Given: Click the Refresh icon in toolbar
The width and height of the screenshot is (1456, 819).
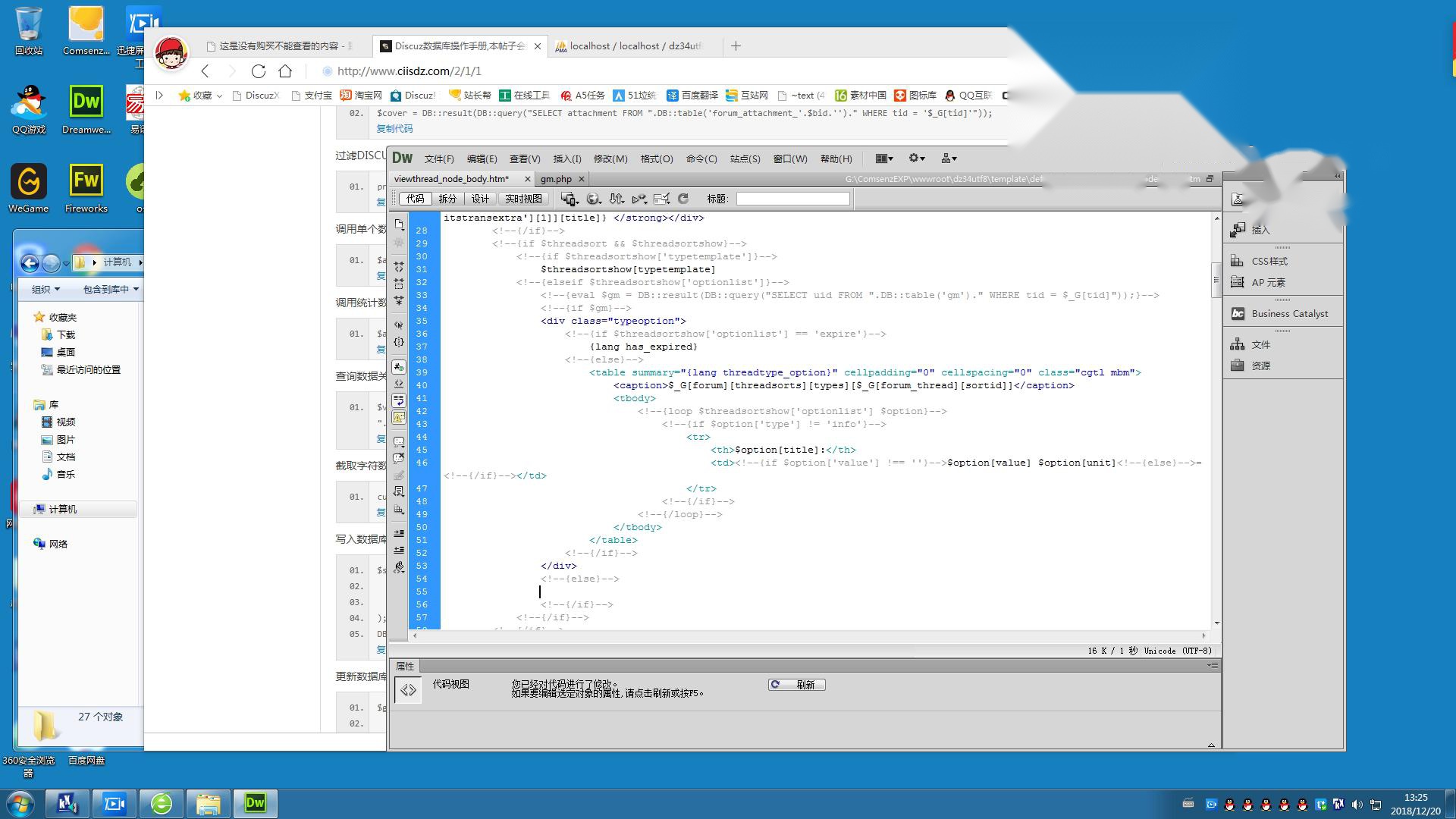Looking at the screenshot, I should (x=684, y=198).
